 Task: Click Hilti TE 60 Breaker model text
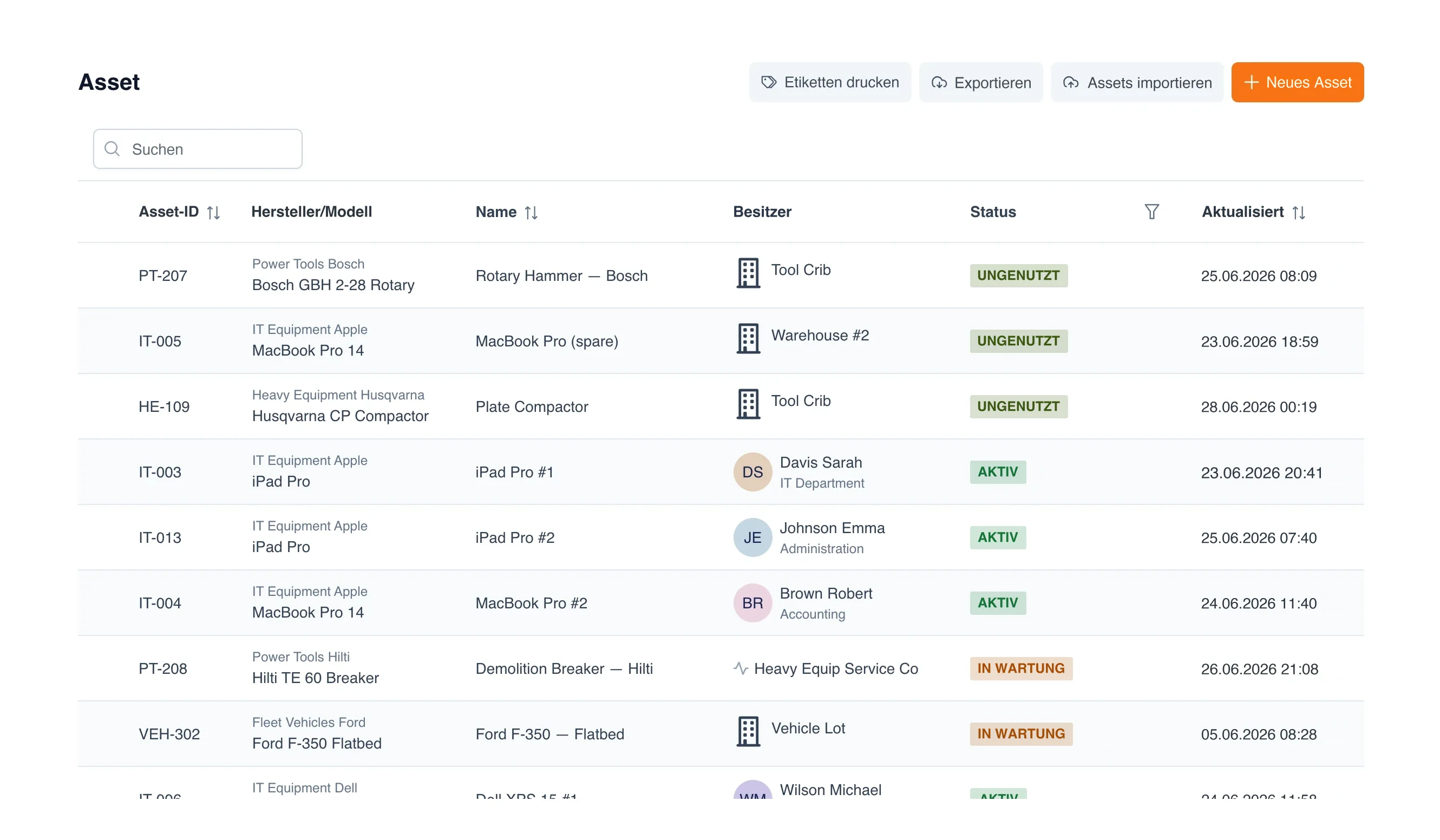[316, 678]
